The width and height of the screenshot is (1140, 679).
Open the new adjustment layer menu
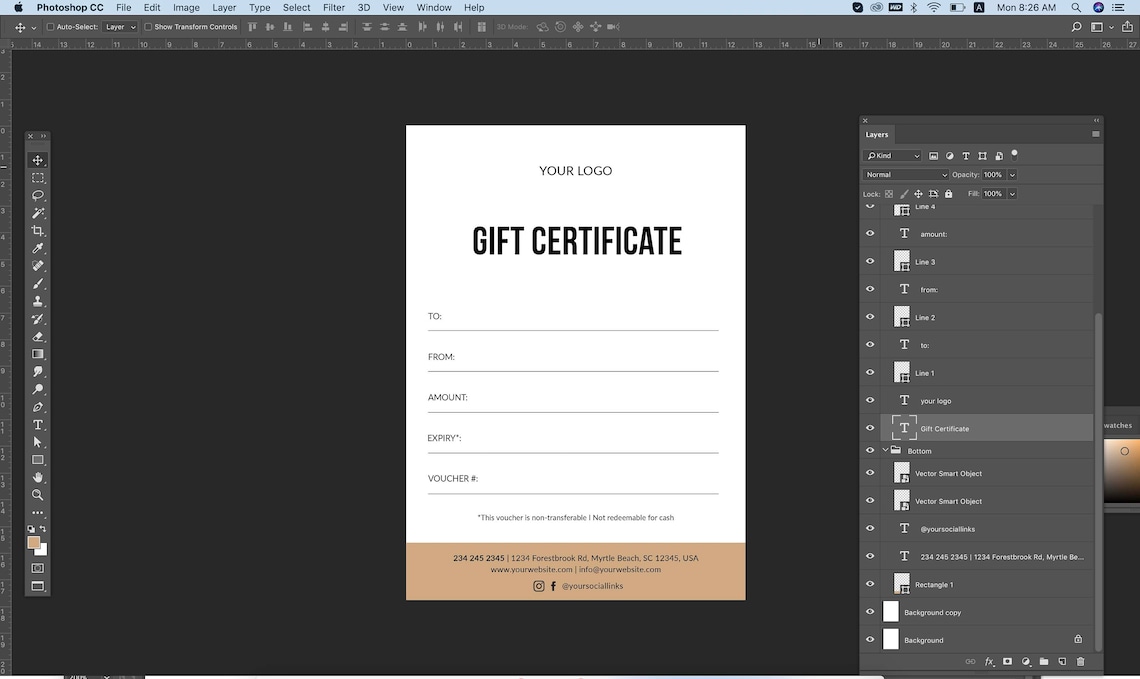tap(1025, 661)
